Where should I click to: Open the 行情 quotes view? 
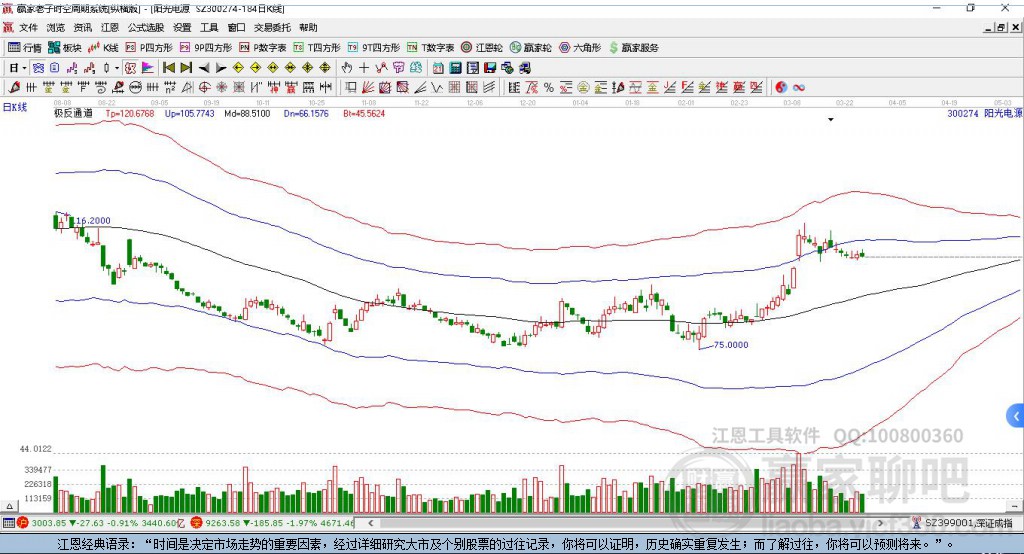(24, 48)
